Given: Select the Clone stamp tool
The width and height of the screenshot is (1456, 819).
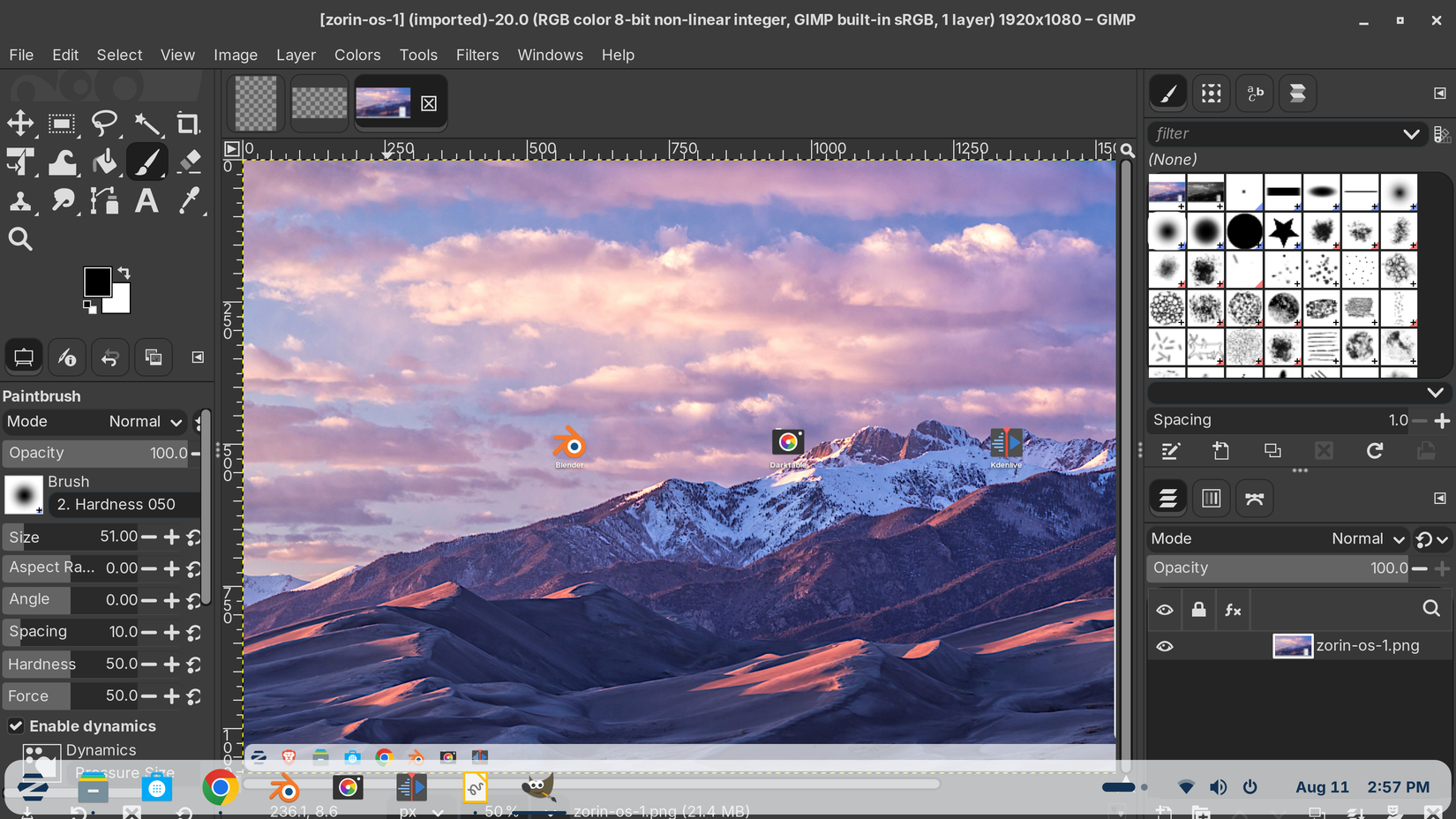Looking at the screenshot, I should point(20,201).
